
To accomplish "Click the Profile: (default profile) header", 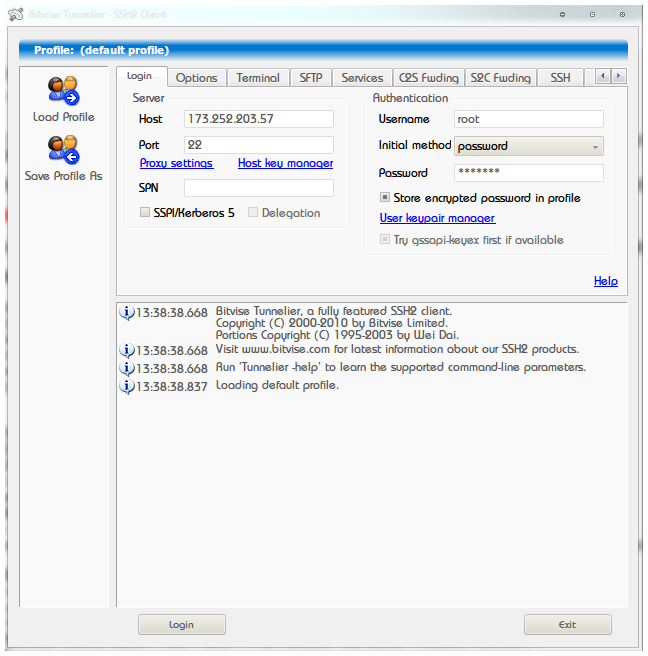I will point(323,50).
